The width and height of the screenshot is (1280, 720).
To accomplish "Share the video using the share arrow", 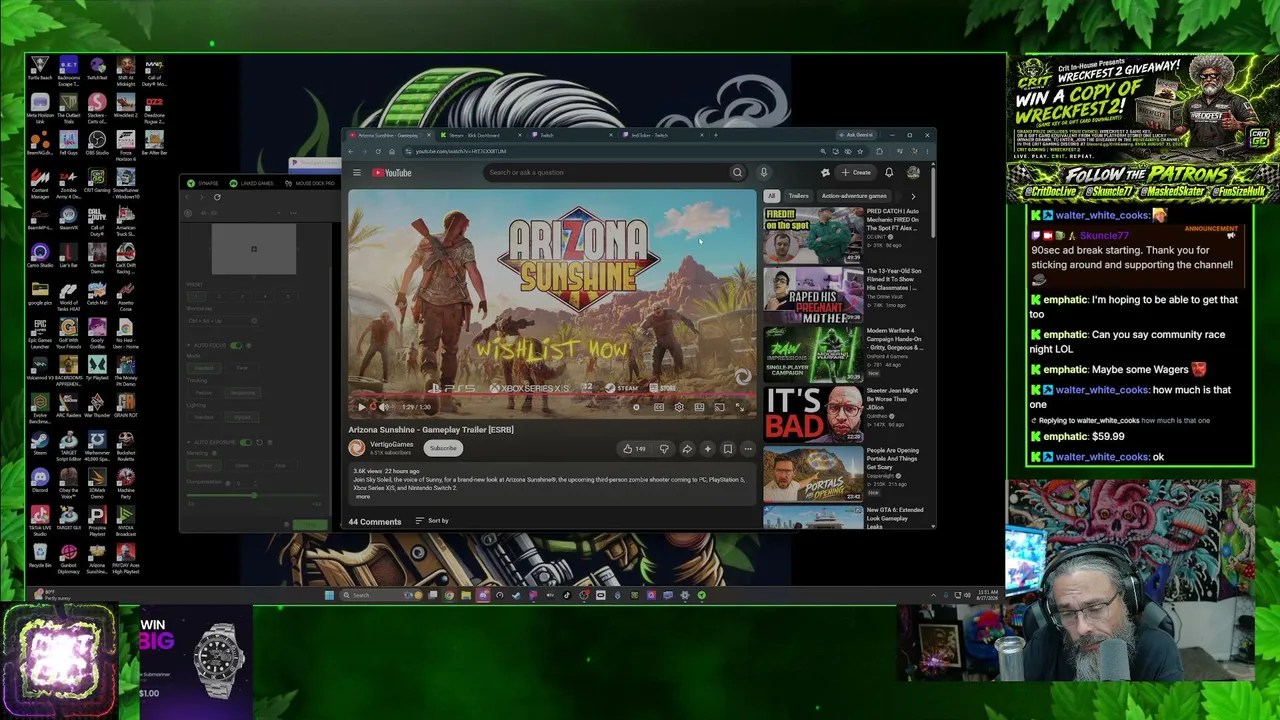I will pos(687,449).
